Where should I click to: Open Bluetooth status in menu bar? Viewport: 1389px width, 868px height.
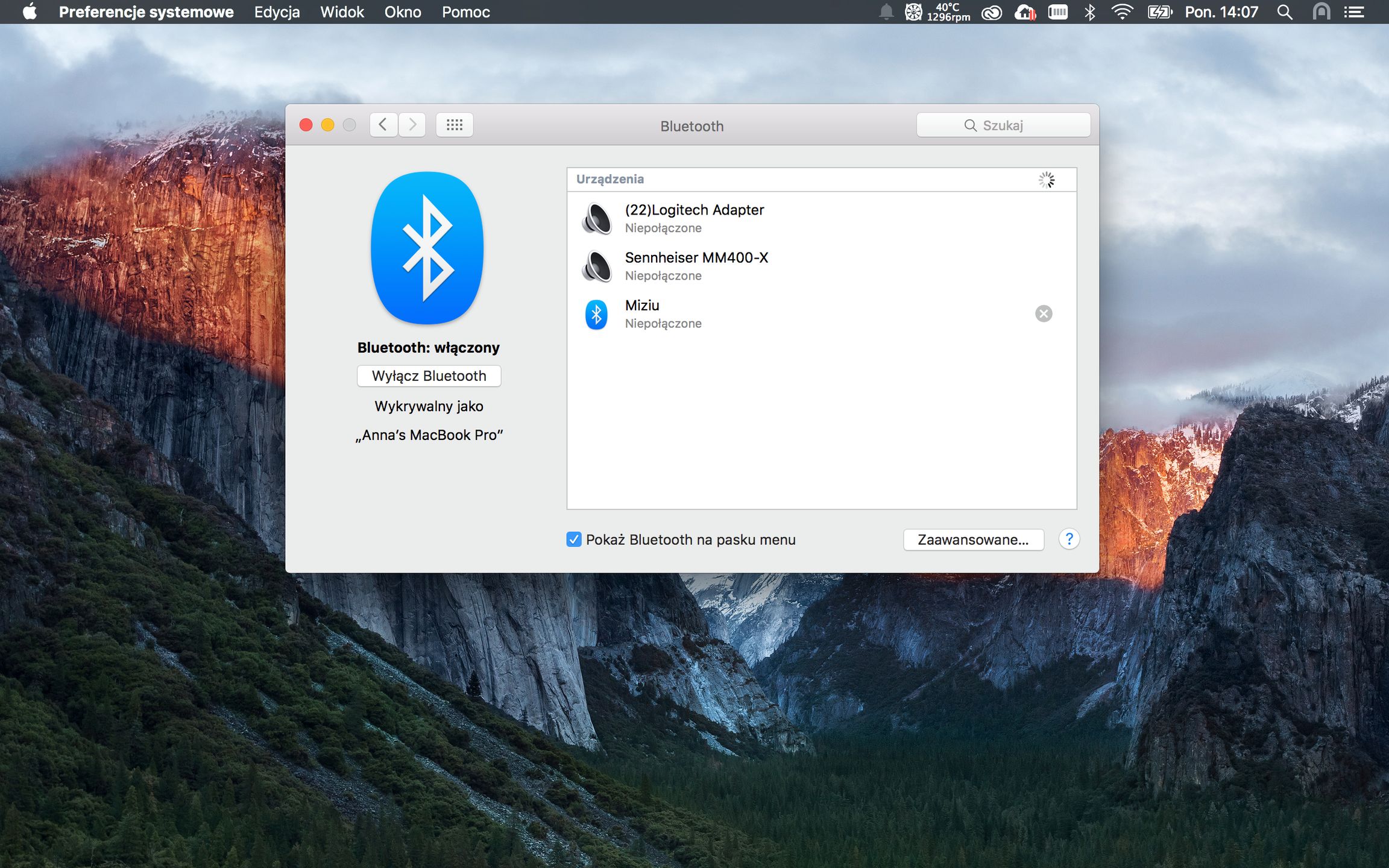(1089, 12)
